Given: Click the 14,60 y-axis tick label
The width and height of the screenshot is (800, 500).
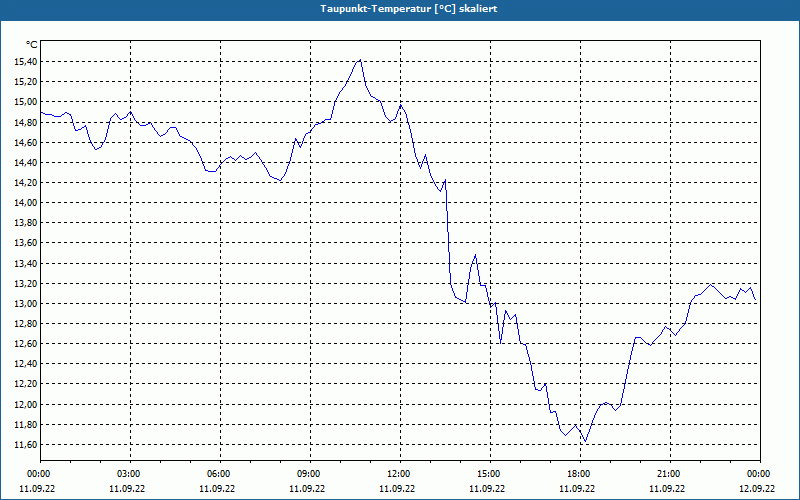Looking at the screenshot, I should 26,142.
